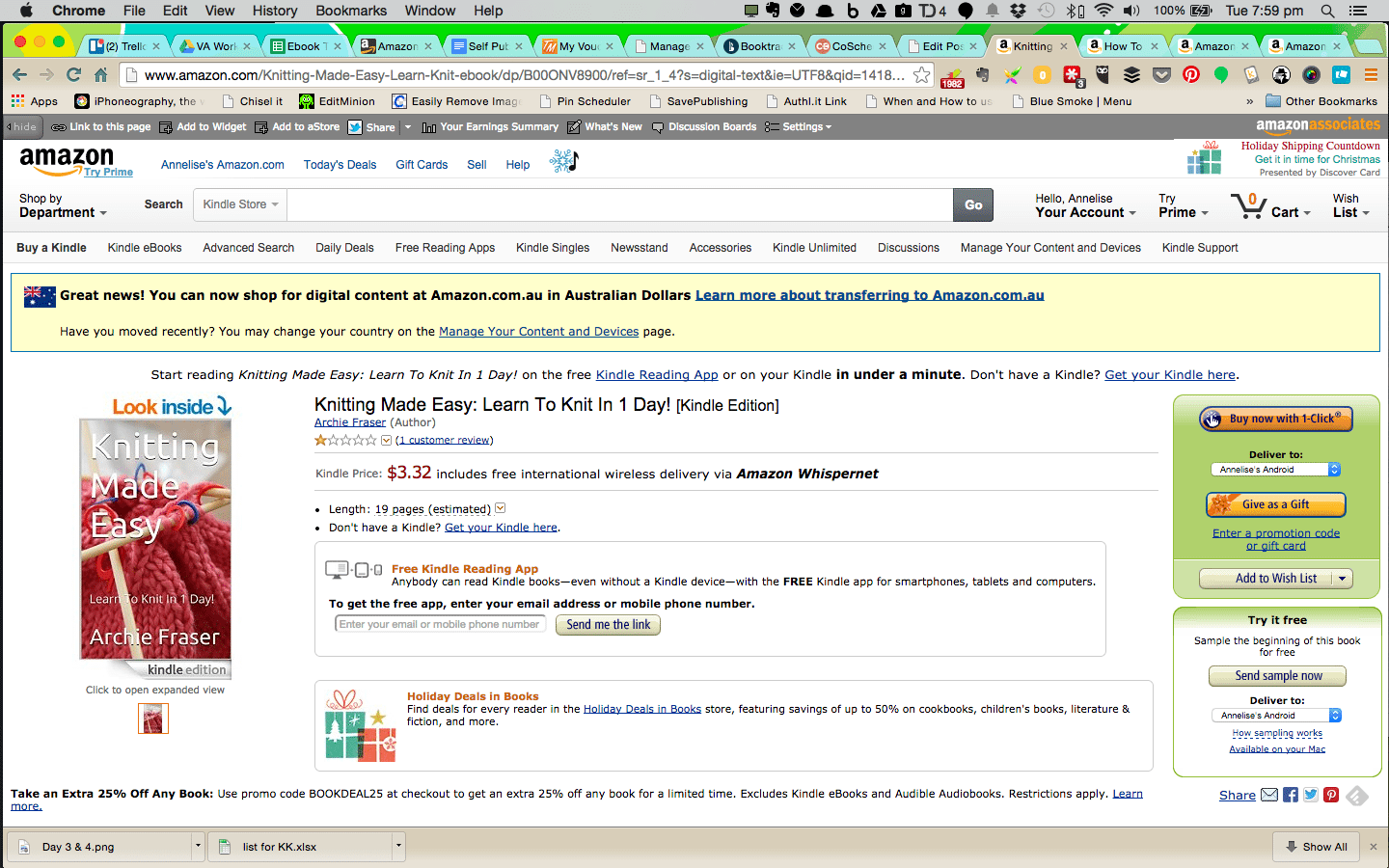Click the Wi-Fi status icon
Image resolution: width=1389 pixels, height=868 pixels.
[x=1103, y=11]
